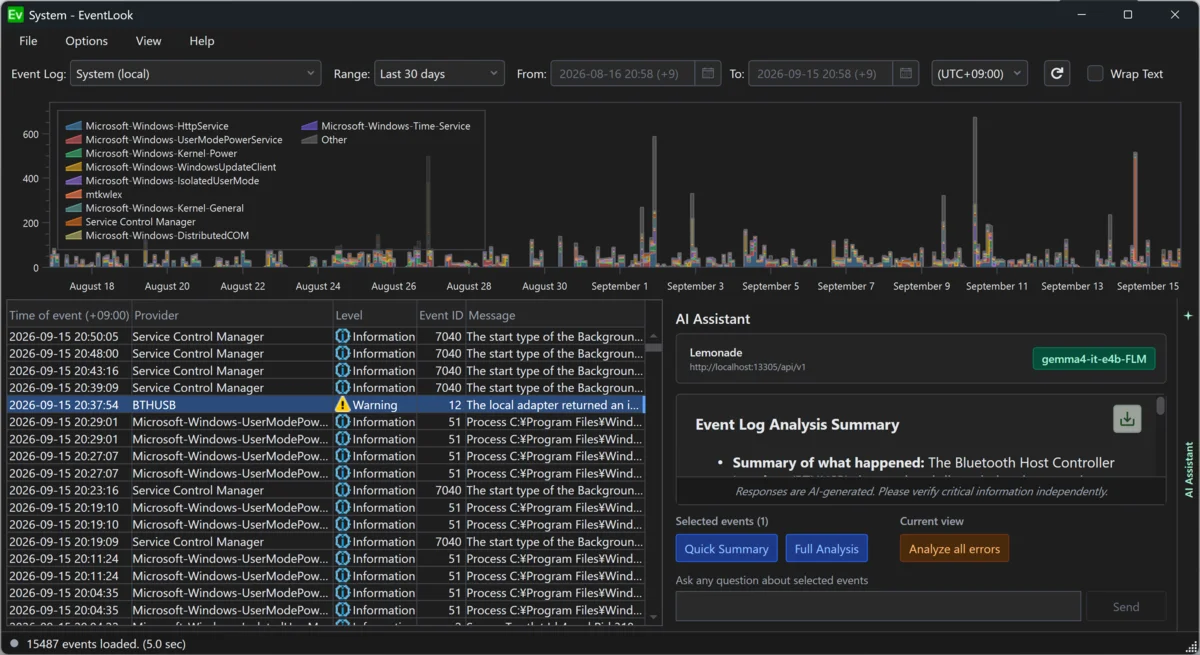The height and width of the screenshot is (655, 1200).
Task: Sort by the Provider column header
Action: click(232, 315)
